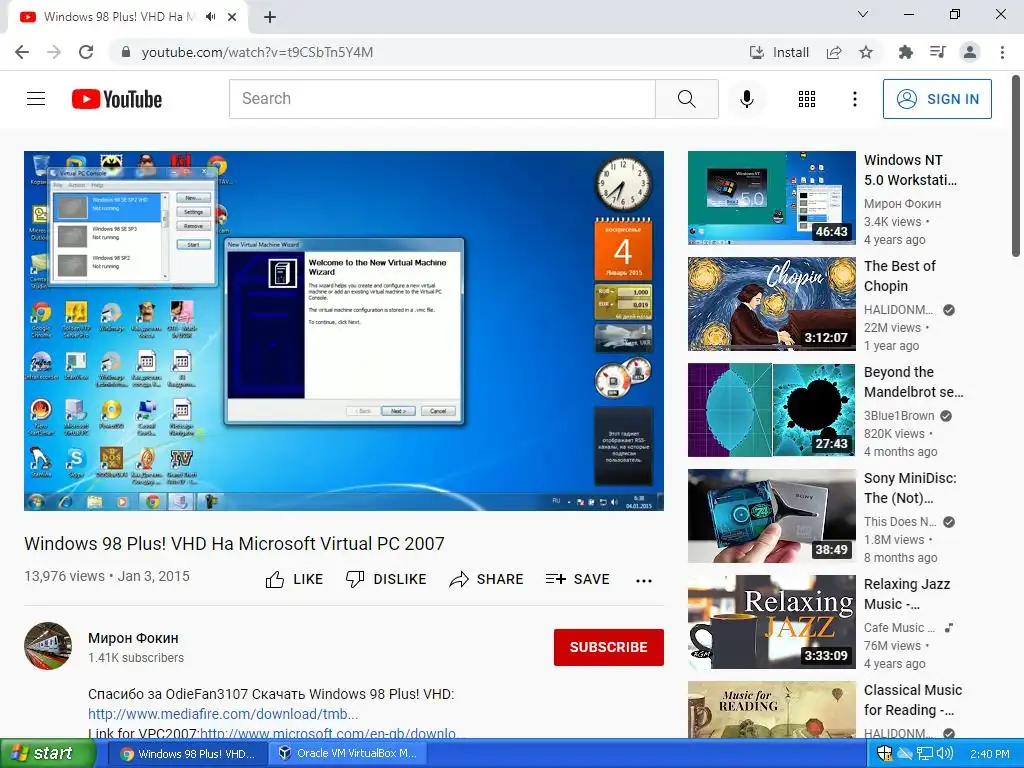The height and width of the screenshot is (768, 1024).
Task: Share this page from the address bar
Action: pos(834,52)
